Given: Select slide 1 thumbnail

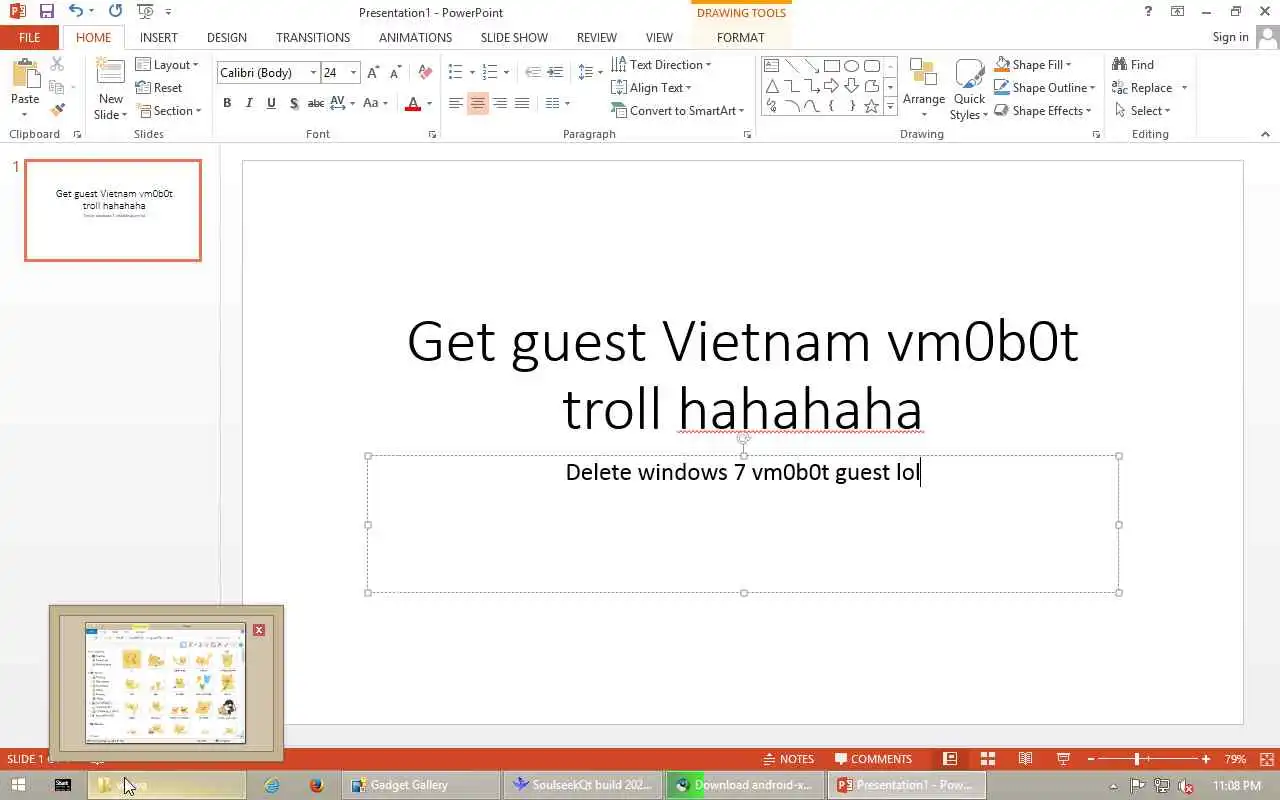Looking at the screenshot, I should point(113,210).
